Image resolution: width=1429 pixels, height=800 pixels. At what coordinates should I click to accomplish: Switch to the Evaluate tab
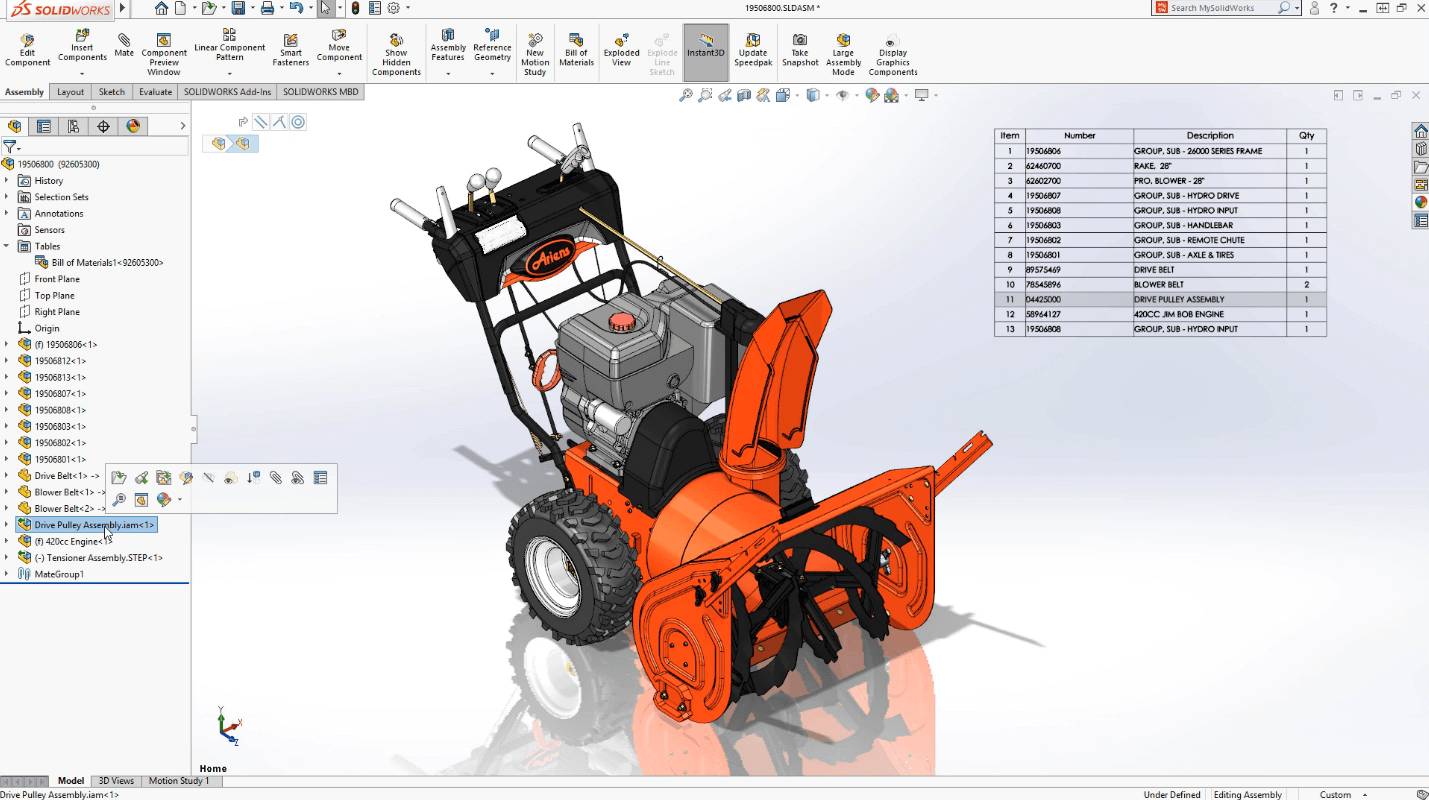155,92
